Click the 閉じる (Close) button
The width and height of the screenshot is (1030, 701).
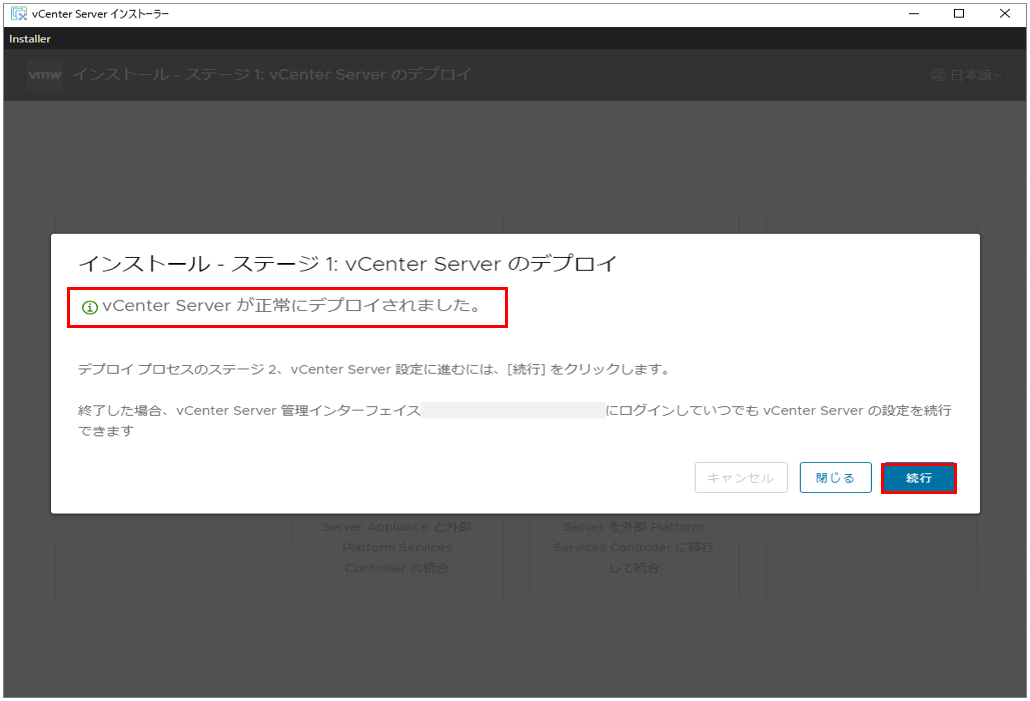pos(835,478)
